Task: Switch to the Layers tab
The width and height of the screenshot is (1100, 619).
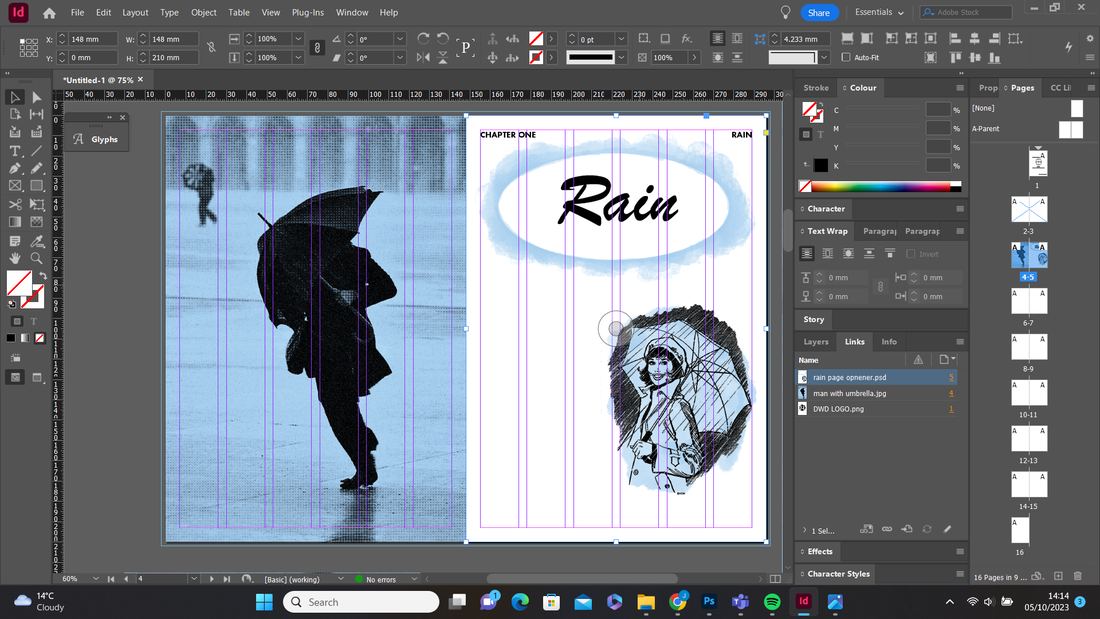Action: [x=816, y=342]
